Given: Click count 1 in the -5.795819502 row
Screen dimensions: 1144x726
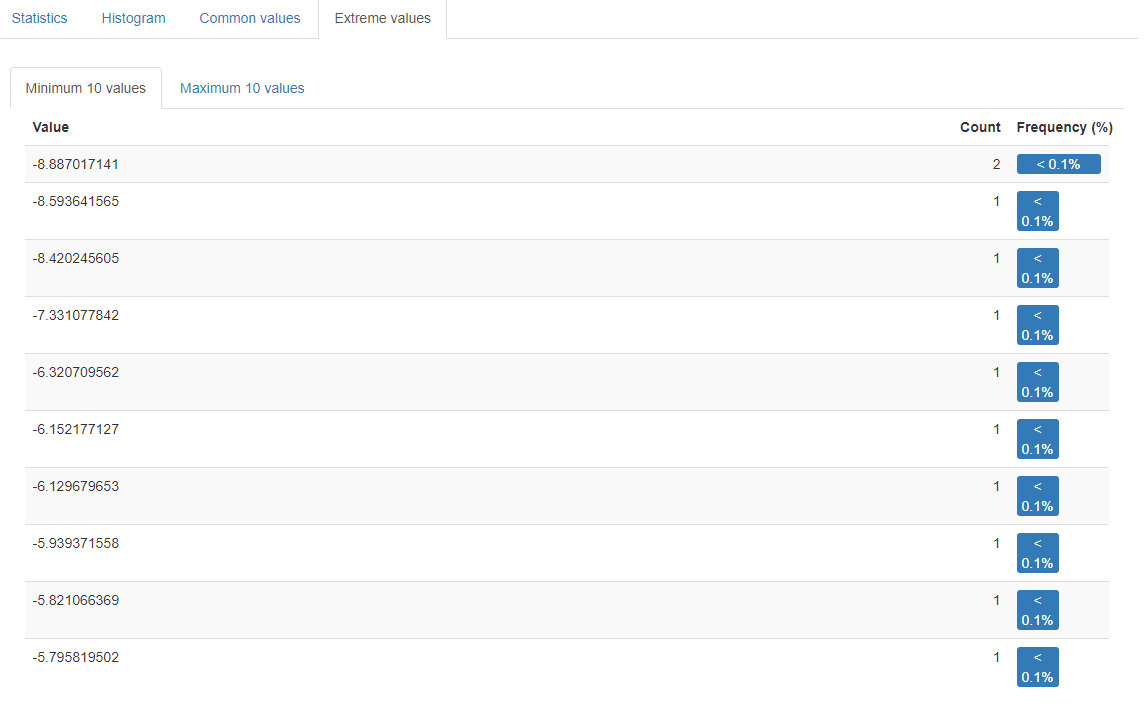Looking at the screenshot, I should coord(997,657).
